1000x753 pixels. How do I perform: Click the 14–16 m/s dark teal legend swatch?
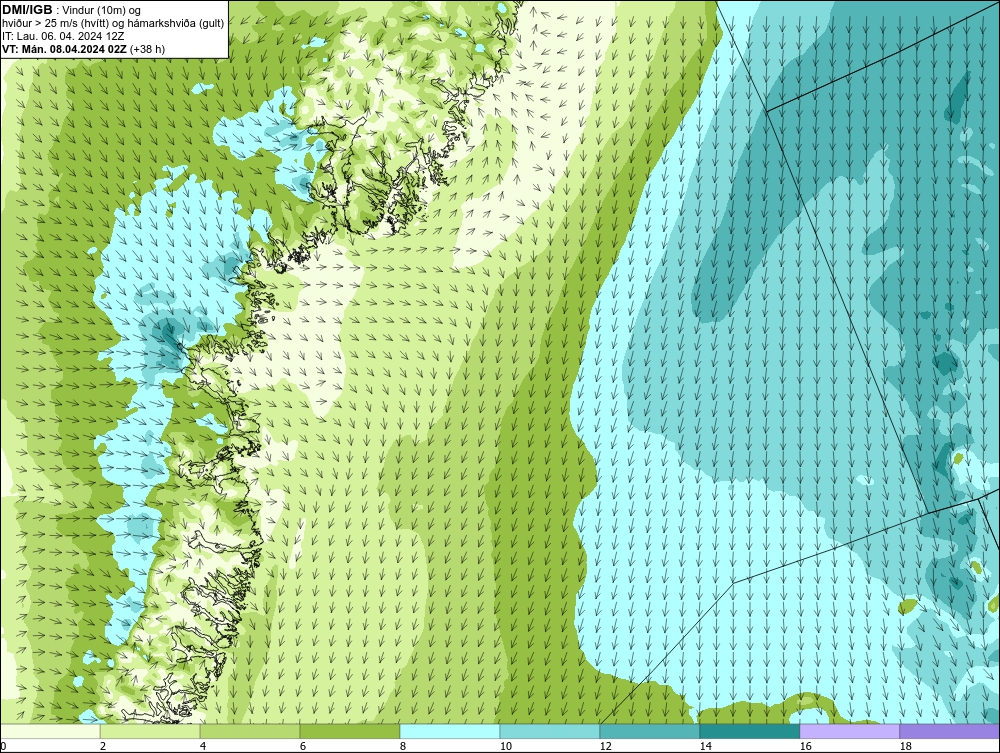[749, 731]
